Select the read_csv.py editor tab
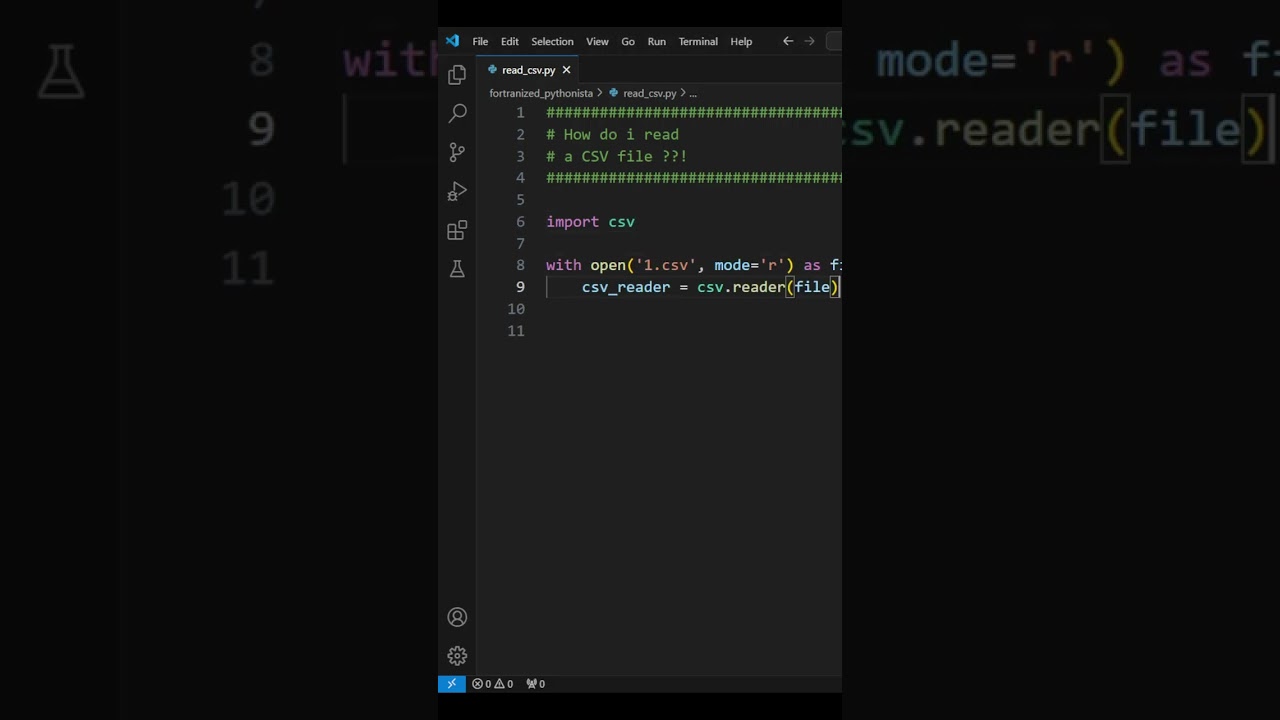 (x=528, y=70)
